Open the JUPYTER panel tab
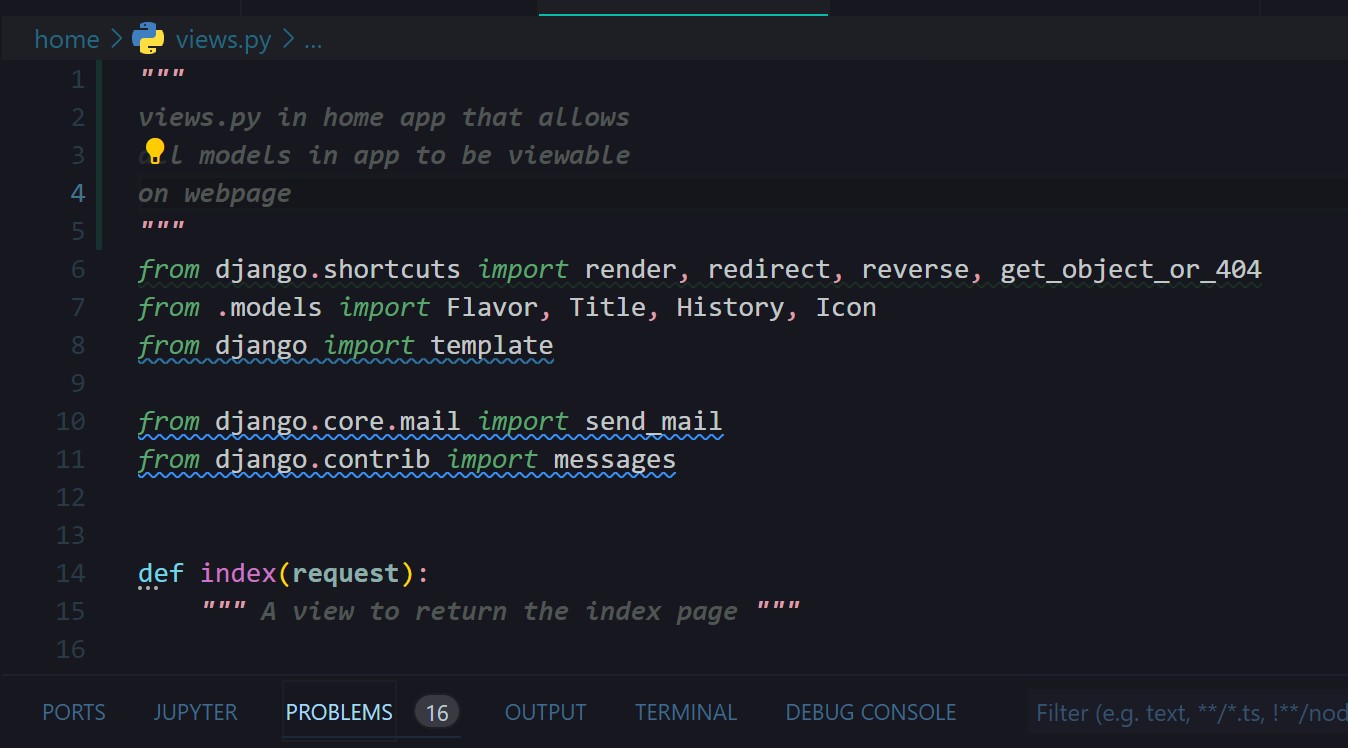This screenshot has height=748, width=1348. [x=195, y=712]
